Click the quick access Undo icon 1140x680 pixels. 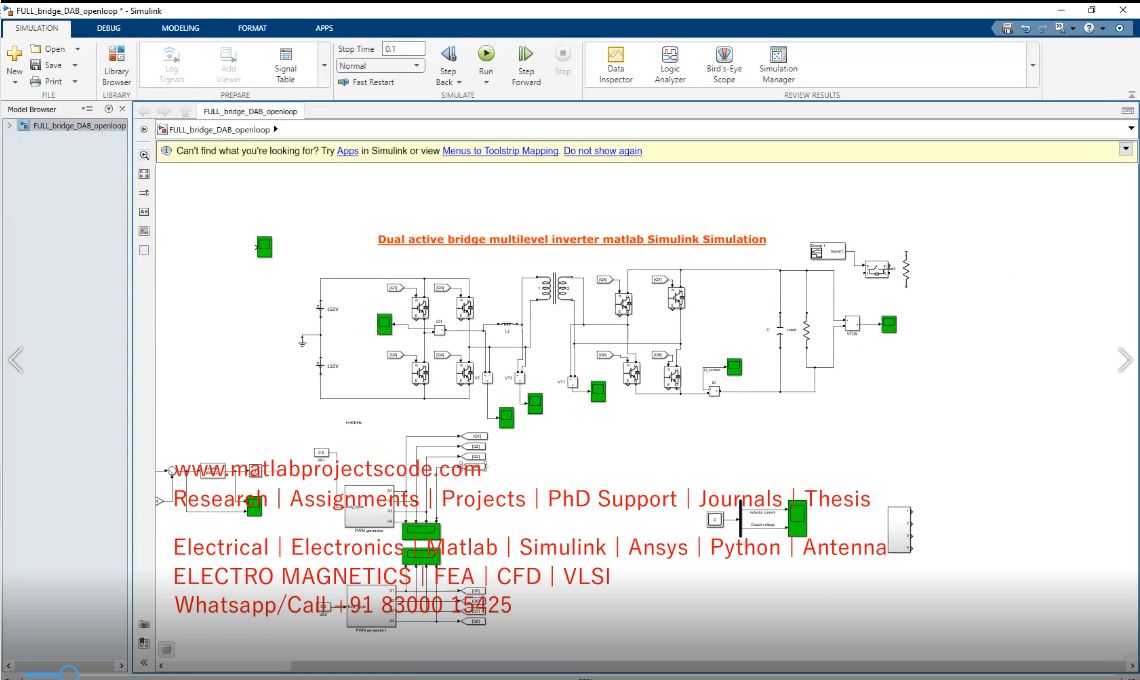click(1025, 28)
